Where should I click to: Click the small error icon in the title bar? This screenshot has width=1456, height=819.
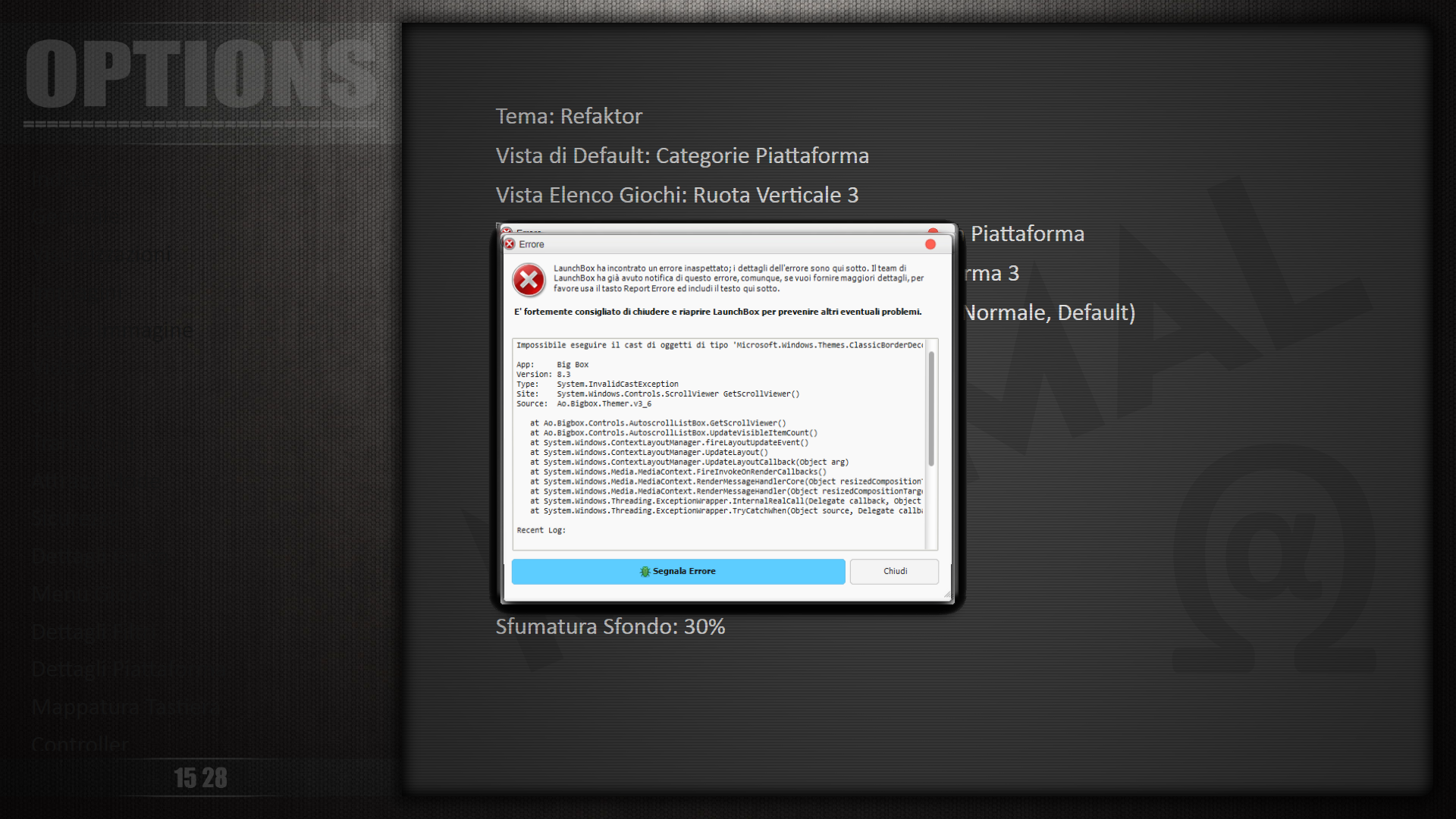[x=510, y=244]
